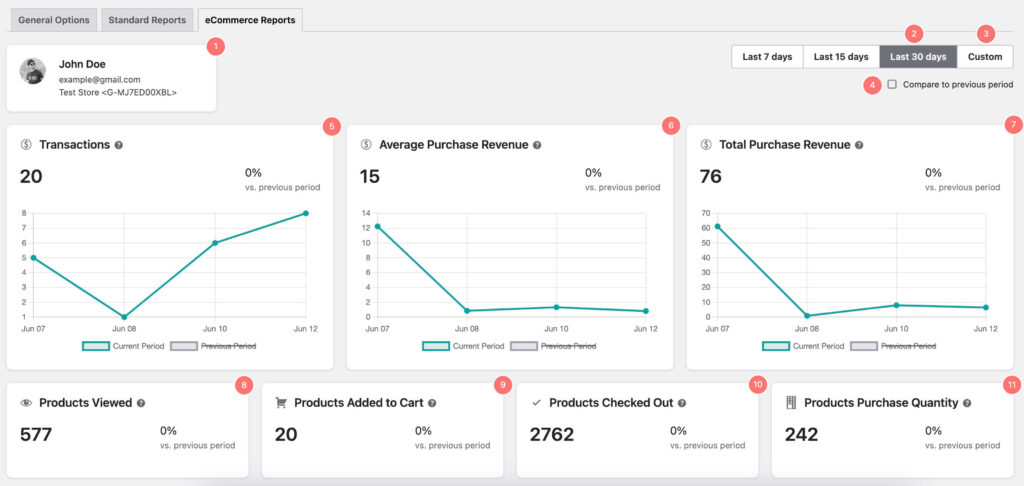Viewport: 1024px width, 486px height.
Task: Click the Jun 12 data point in Transactions chart
Action: point(305,213)
